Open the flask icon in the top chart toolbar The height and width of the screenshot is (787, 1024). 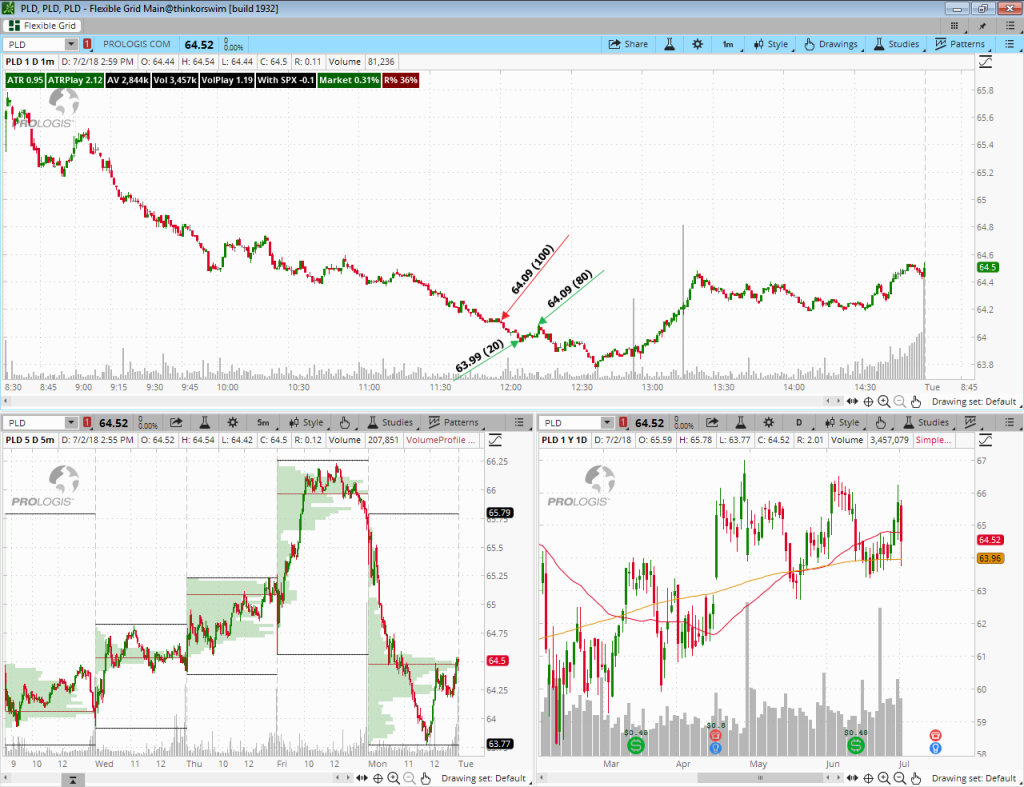[669, 44]
